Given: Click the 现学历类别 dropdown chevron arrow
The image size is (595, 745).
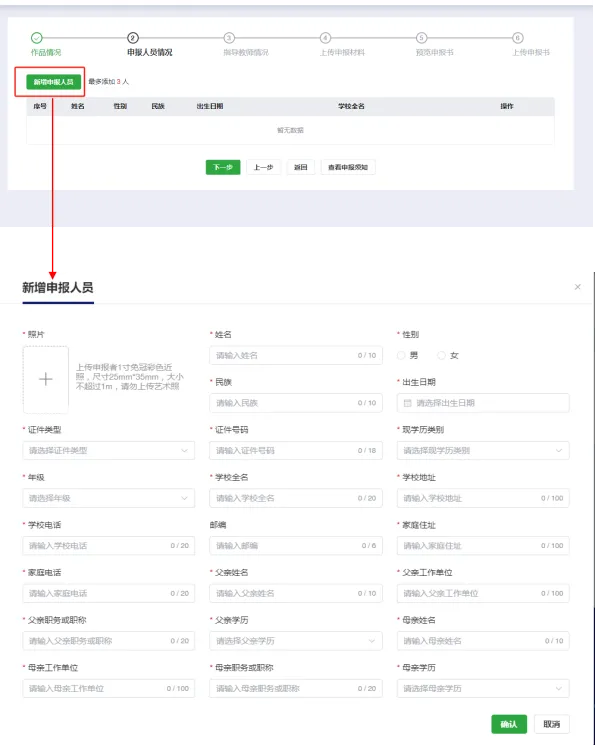Looking at the screenshot, I should click(559, 450).
